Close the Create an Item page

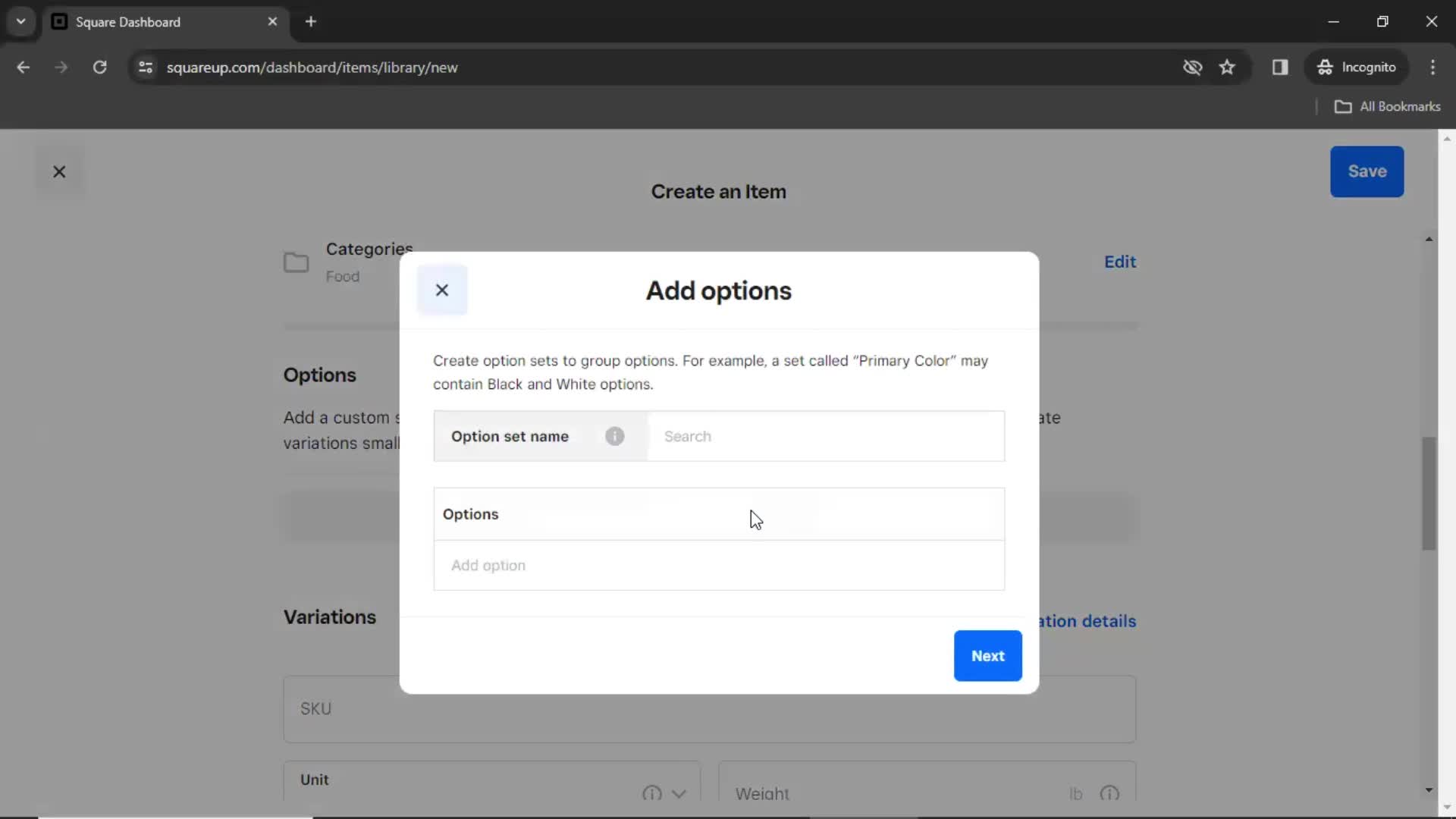pos(59,172)
